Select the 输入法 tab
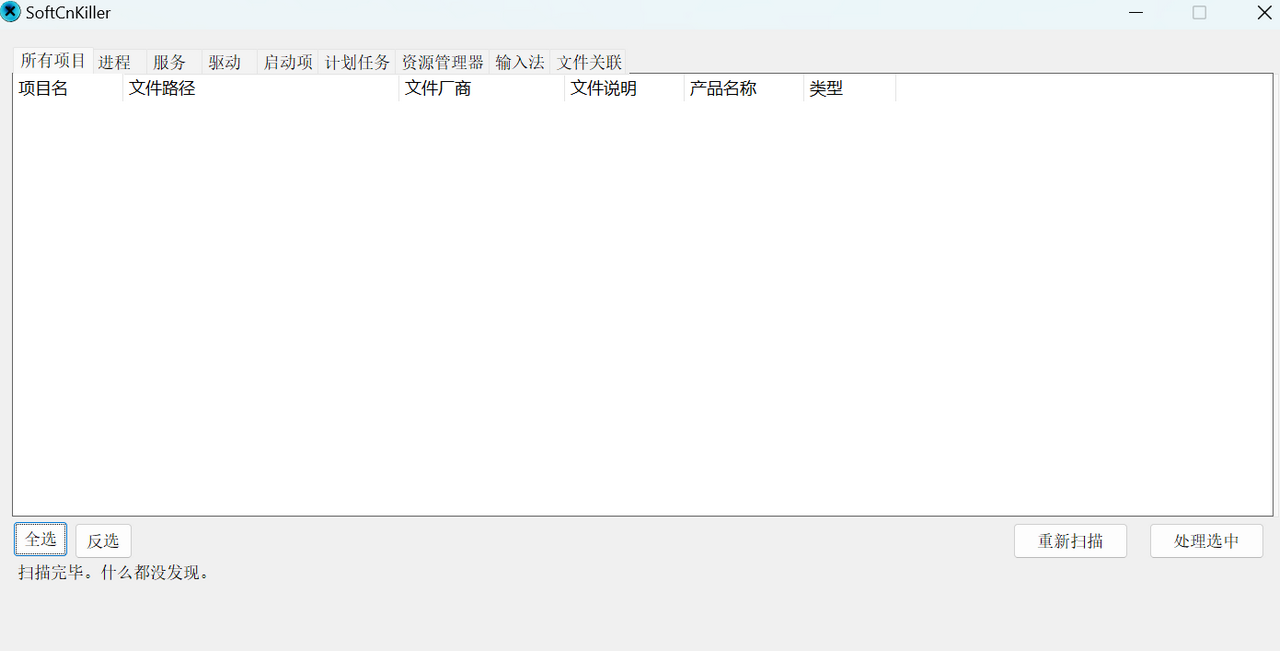This screenshot has width=1280, height=651. [520, 62]
